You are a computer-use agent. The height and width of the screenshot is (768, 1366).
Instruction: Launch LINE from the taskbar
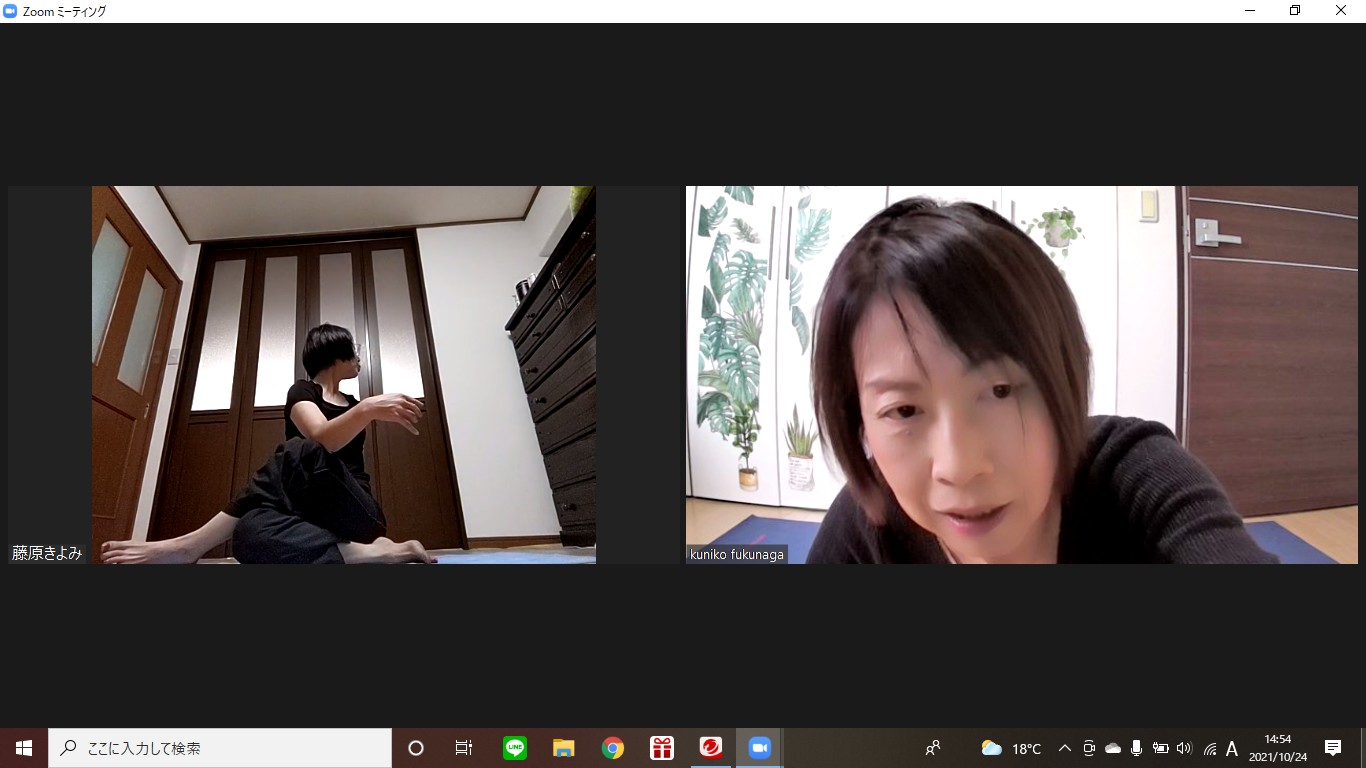click(515, 748)
